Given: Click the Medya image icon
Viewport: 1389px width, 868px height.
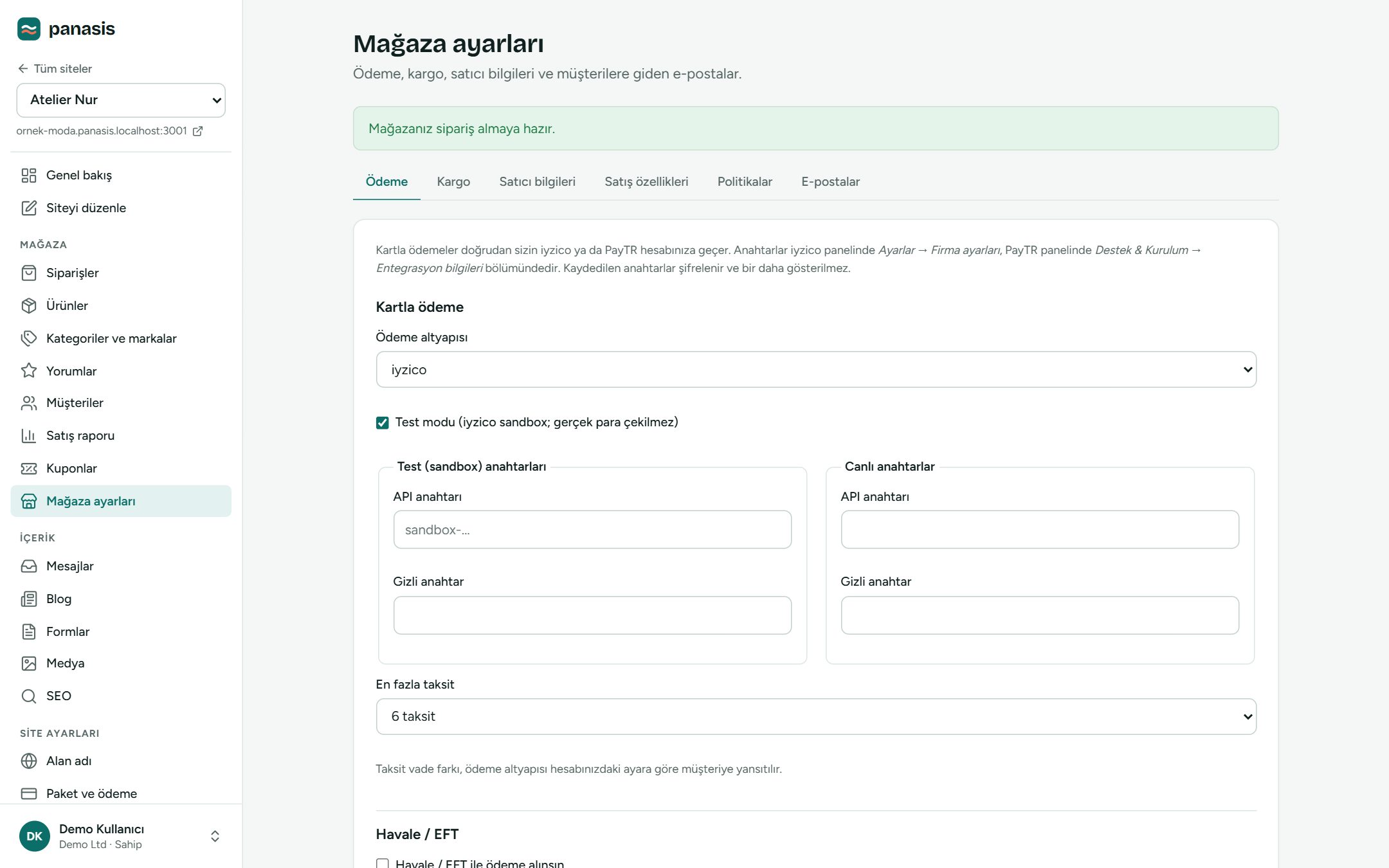Looking at the screenshot, I should 29,664.
